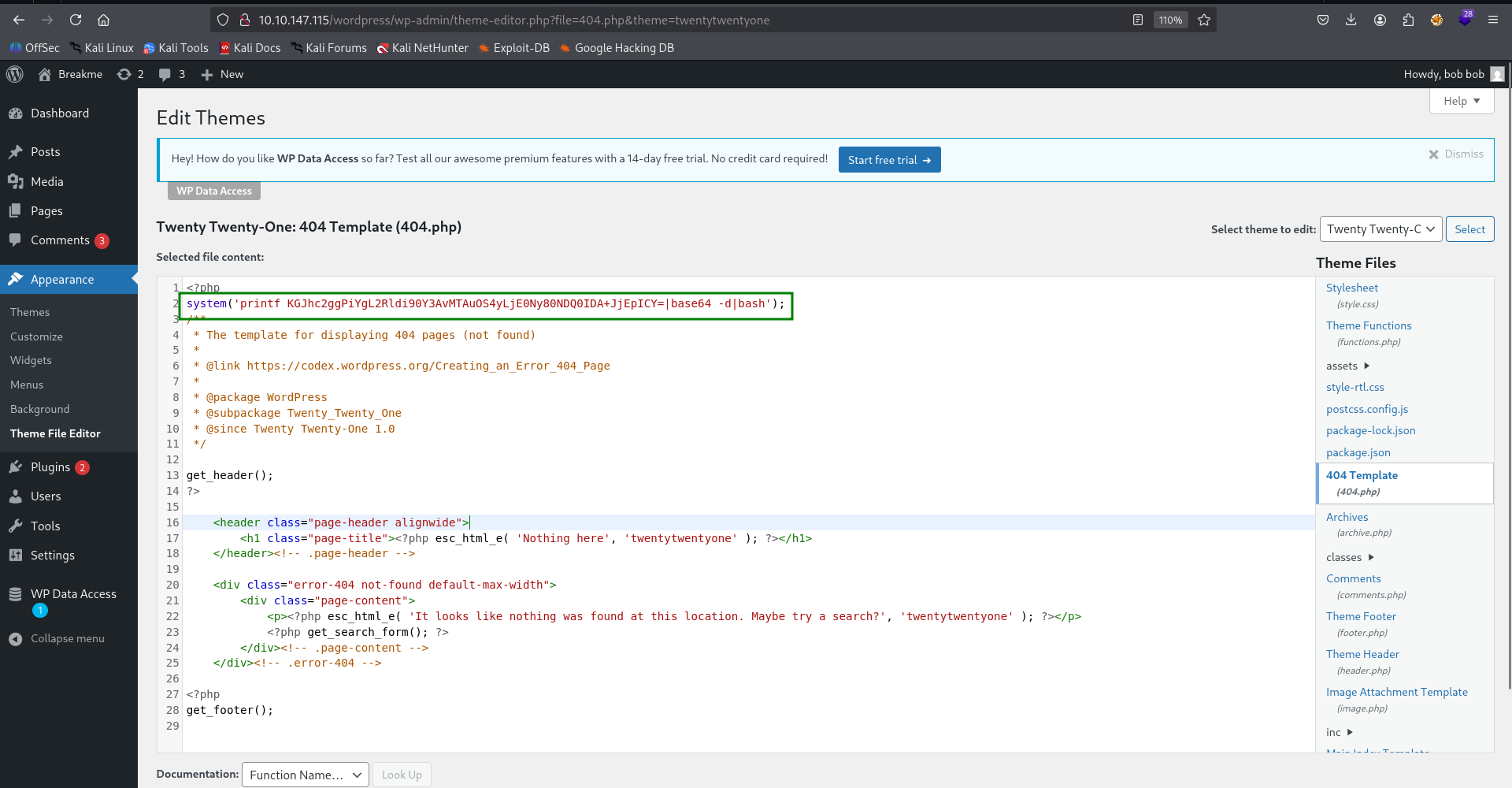
Task: Click the WordPress logo in admin bar
Action: (15, 74)
